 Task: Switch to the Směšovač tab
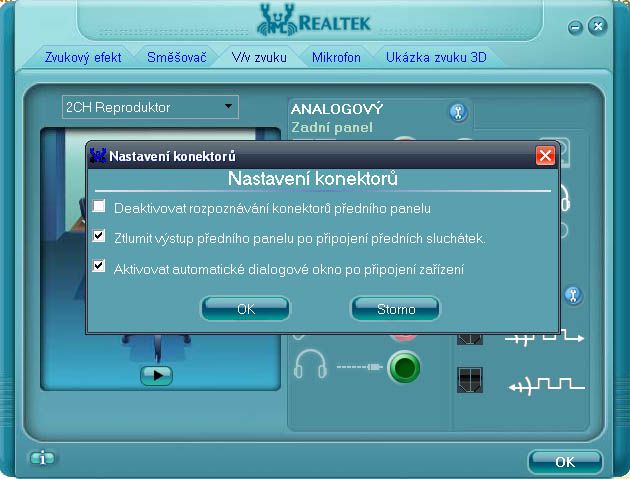coord(176,57)
